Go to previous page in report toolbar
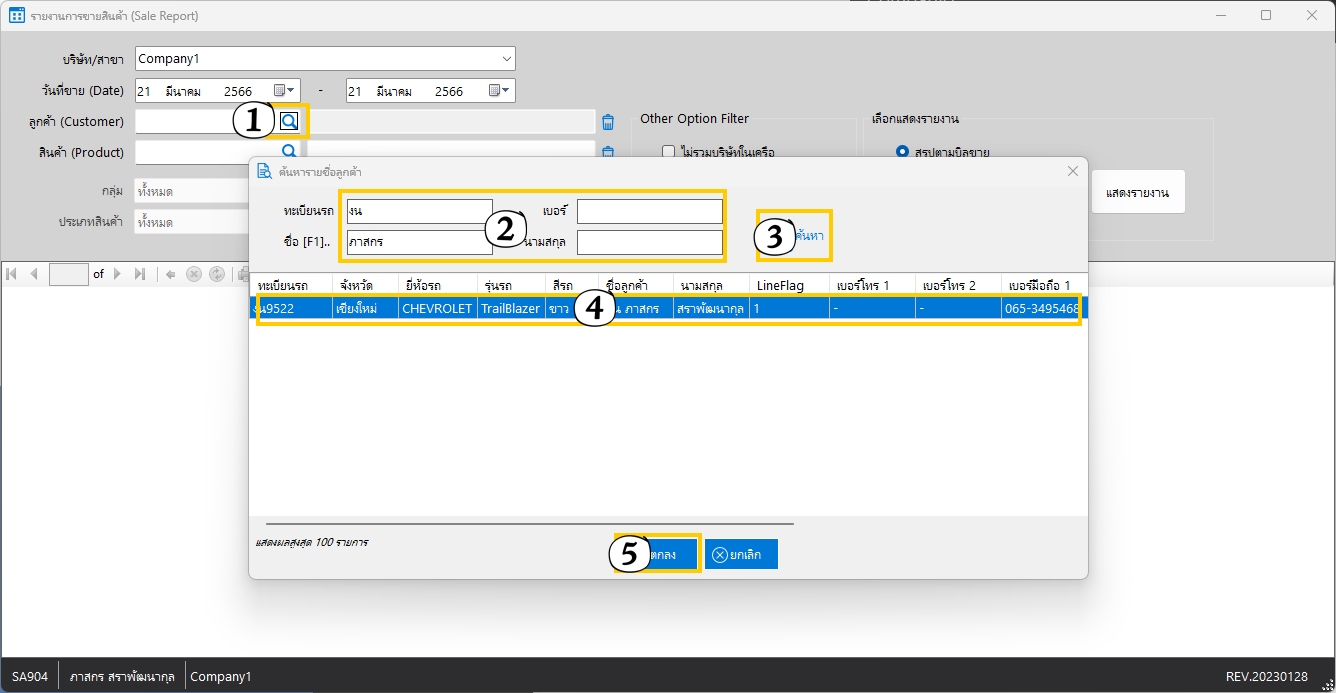This screenshot has width=1336, height=693. tap(33, 274)
